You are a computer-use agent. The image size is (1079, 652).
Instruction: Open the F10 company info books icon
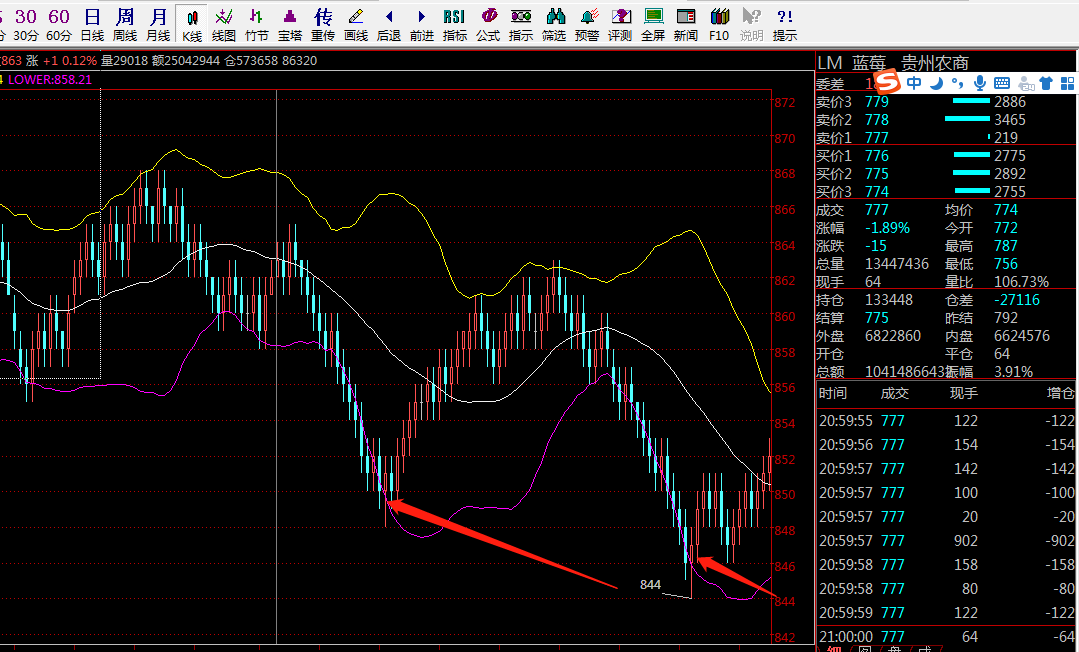point(719,24)
